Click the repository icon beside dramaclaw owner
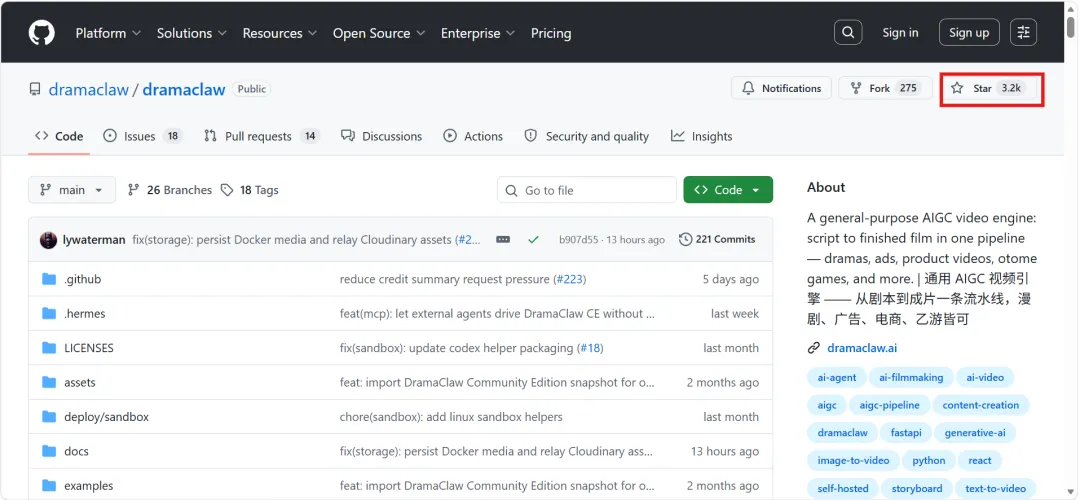The image size is (1080, 500). pyautogui.click(x=34, y=89)
